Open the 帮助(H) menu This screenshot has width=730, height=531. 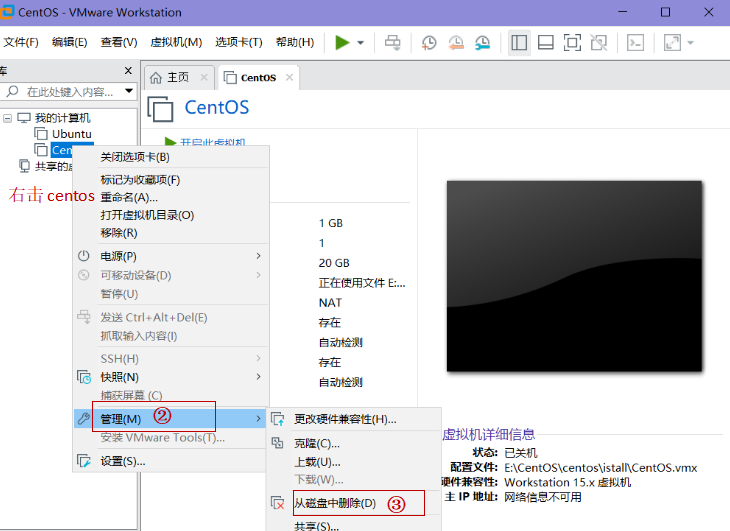[295, 42]
